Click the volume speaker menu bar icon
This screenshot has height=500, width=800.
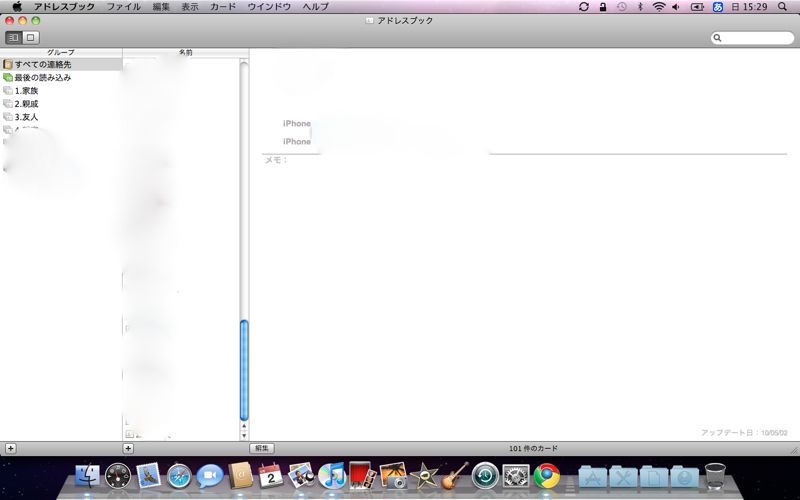(677, 7)
